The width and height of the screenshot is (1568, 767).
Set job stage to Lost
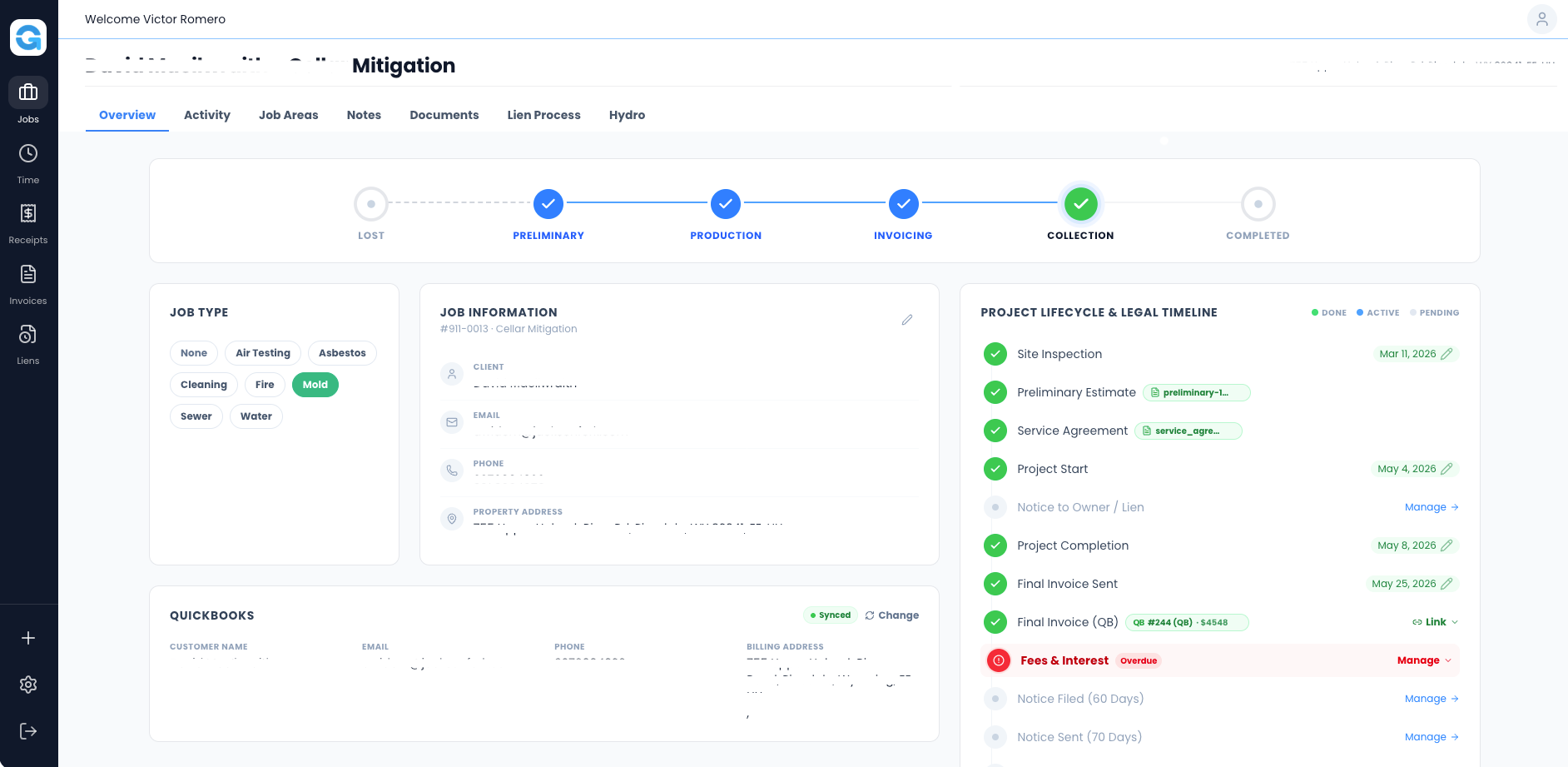[371, 204]
